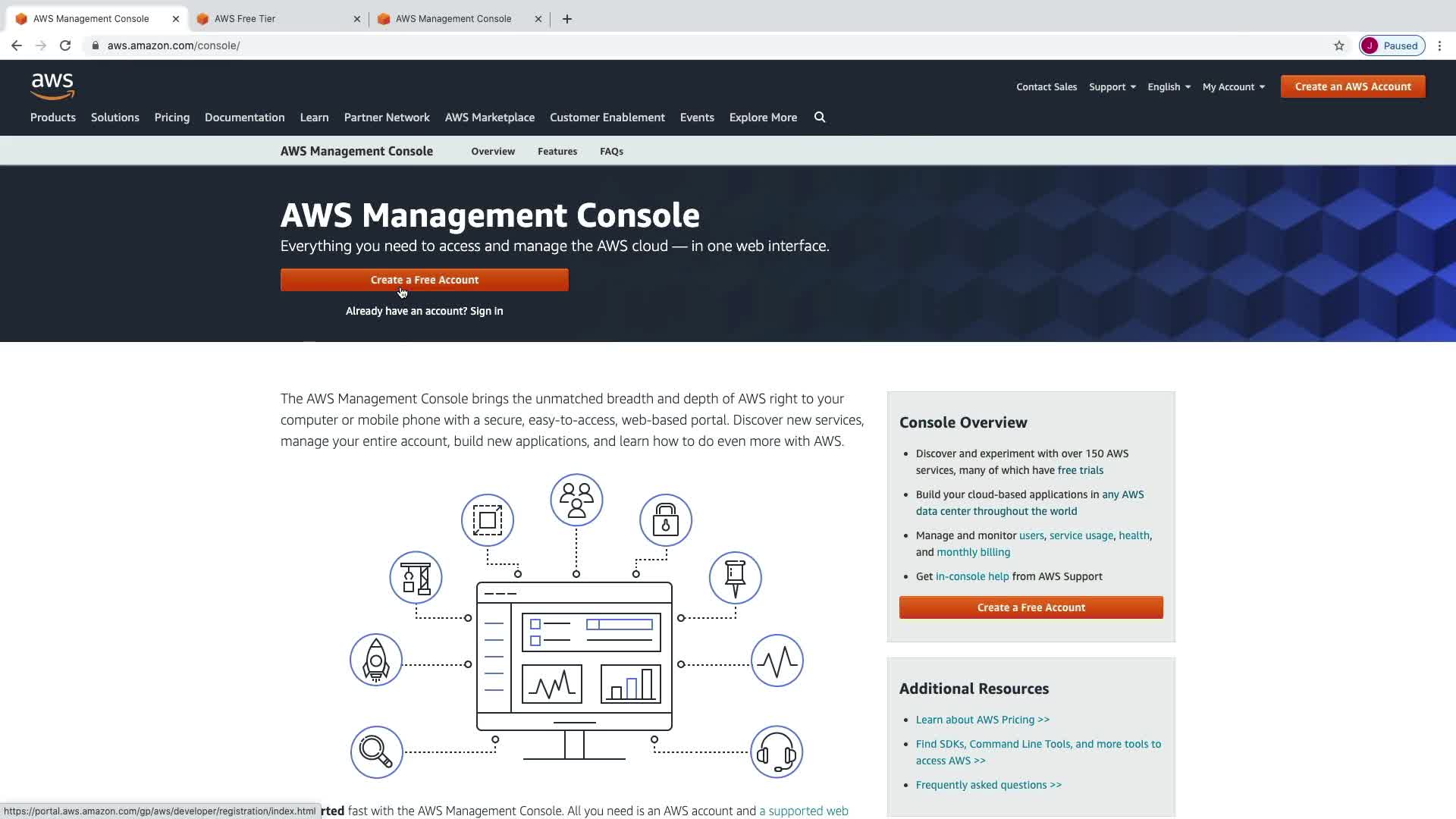The image size is (1456, 819).
Task: Open the Features section tab
Action: tap(557, 152)
